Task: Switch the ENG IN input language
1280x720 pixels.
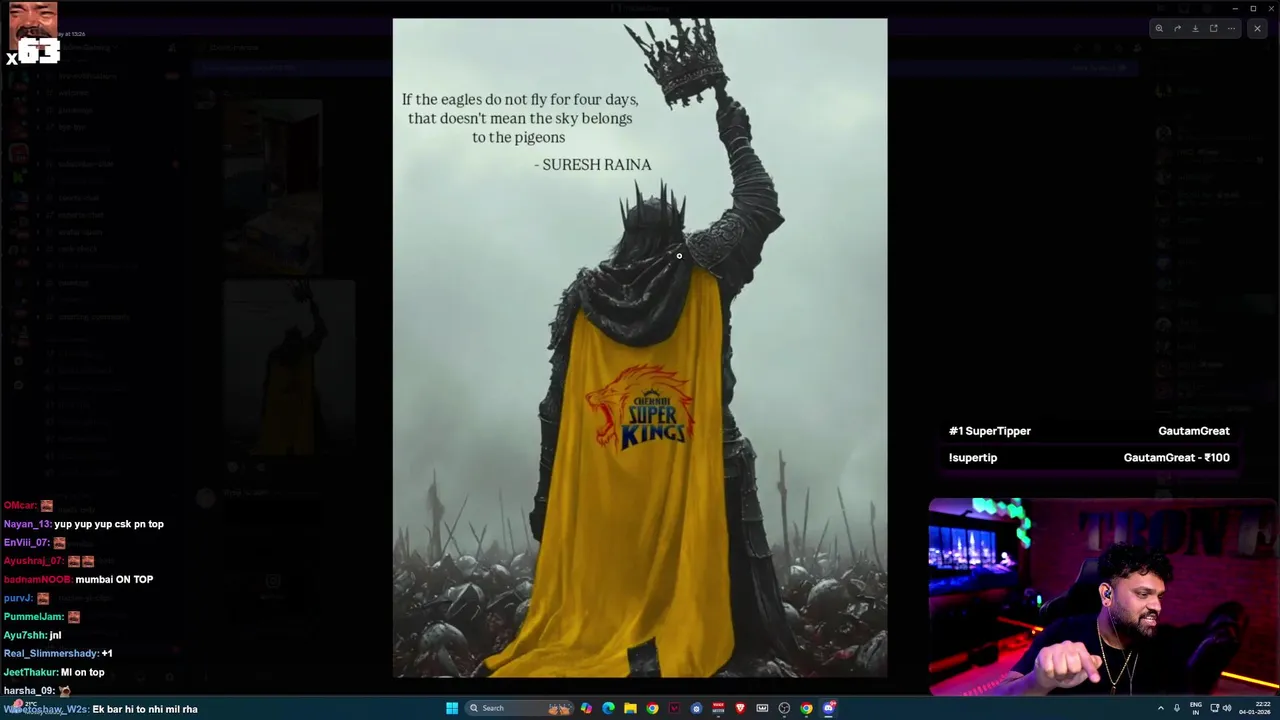Action: coord(1196,708)
